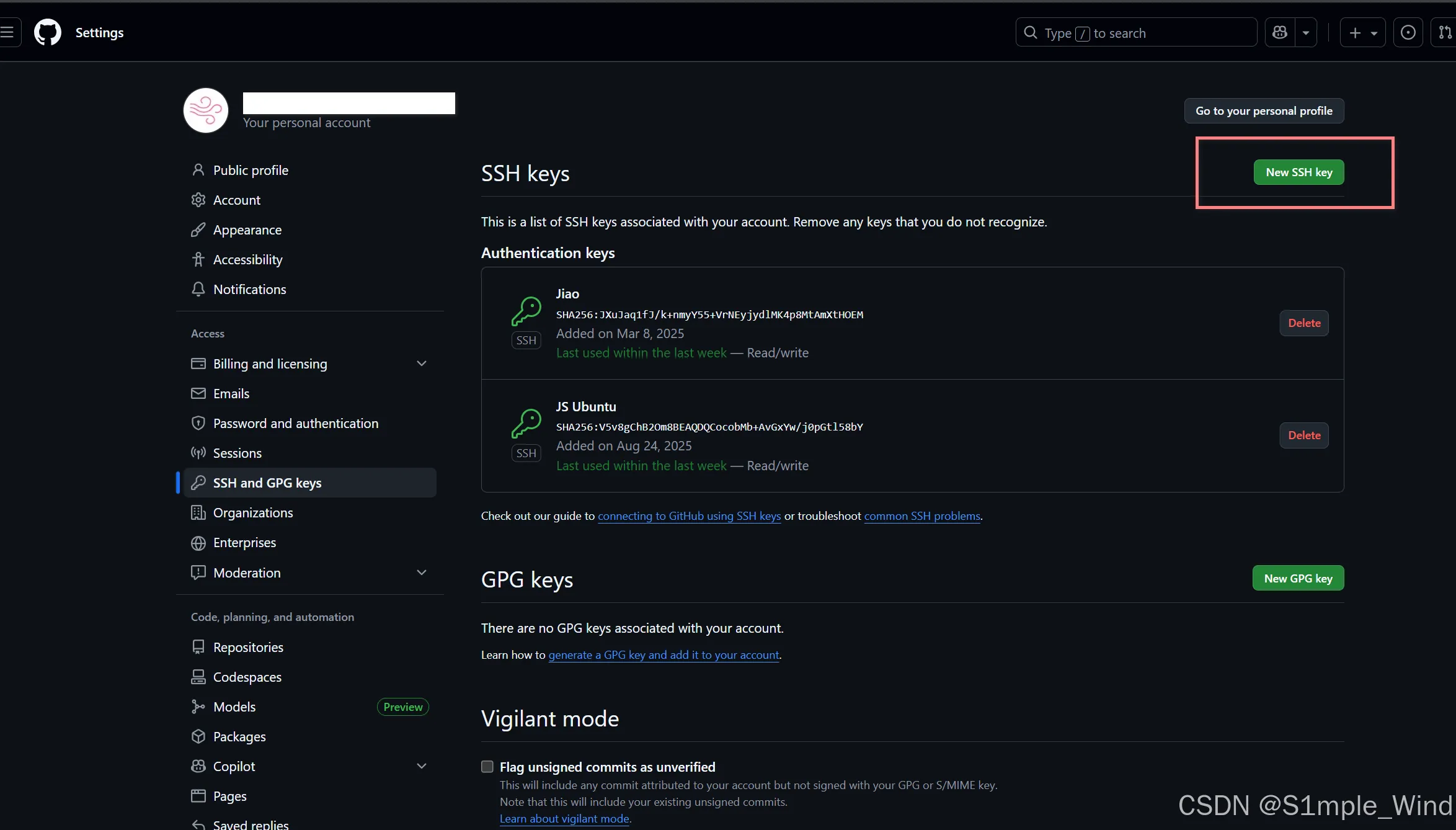Image resolution: width=1456 pixels, height=830 pixels.
Task: Open Copilot chat icon in header
Action: 1280,32
